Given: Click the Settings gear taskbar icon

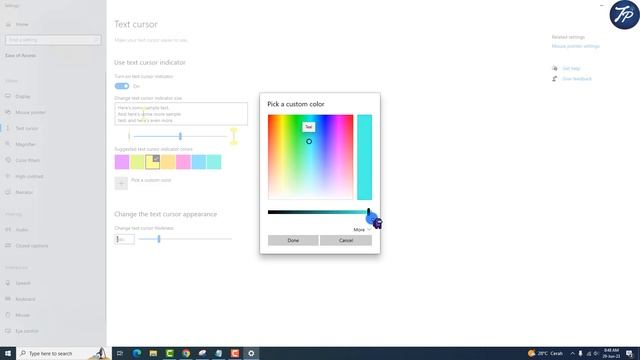Looking at the screenshot, I should tap(251, 353).
